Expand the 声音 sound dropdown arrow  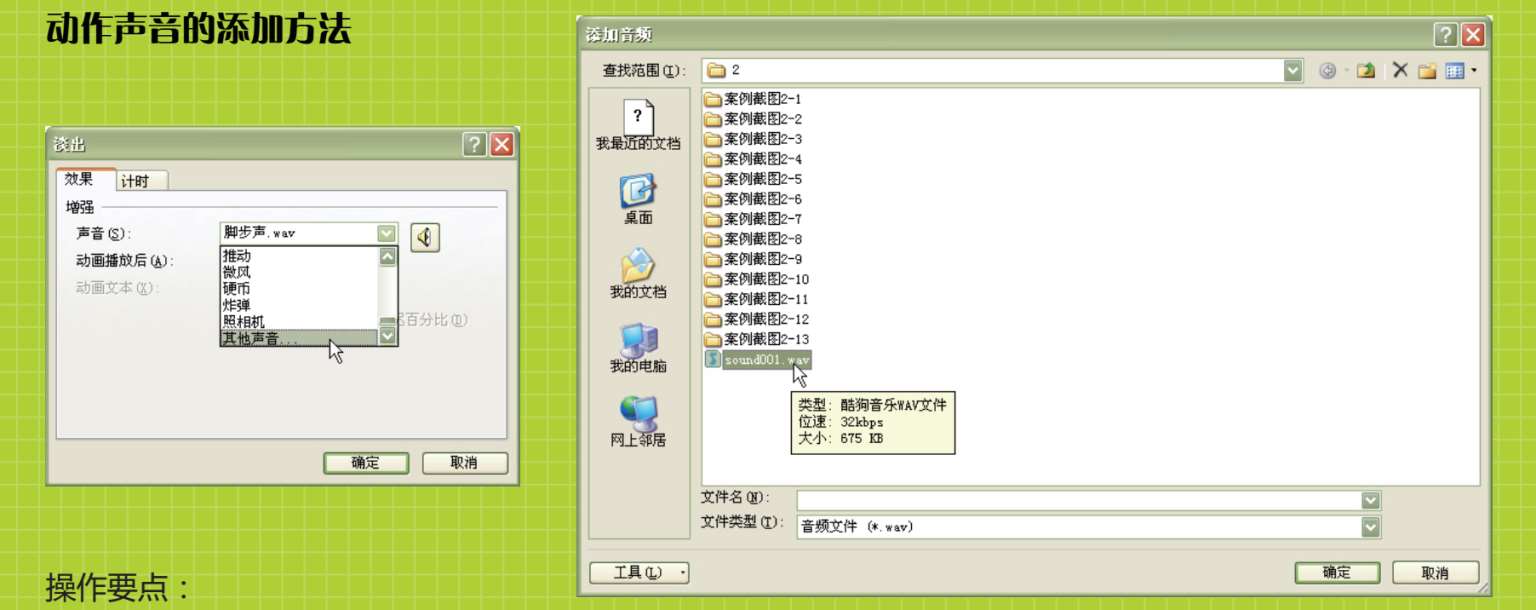tap(387, 233)
